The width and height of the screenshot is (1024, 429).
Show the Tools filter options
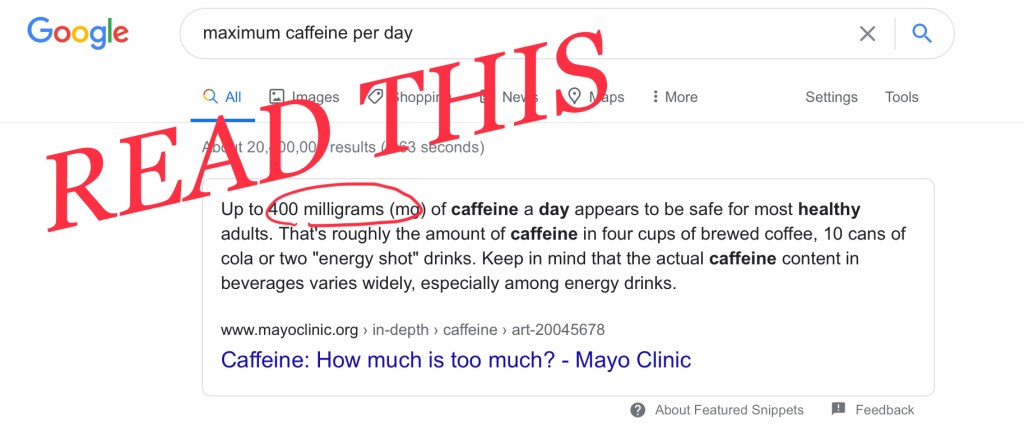click(901, 97)
